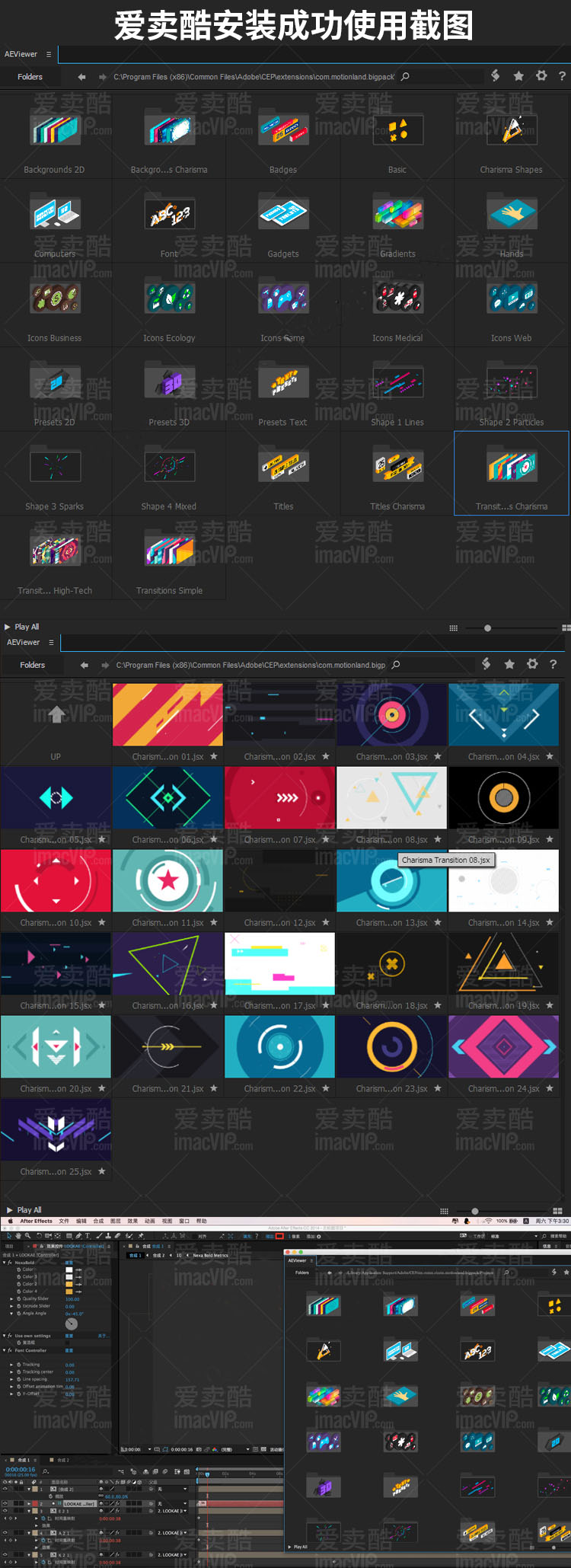Select the After Effects Hand tool

click(18, 1235)
